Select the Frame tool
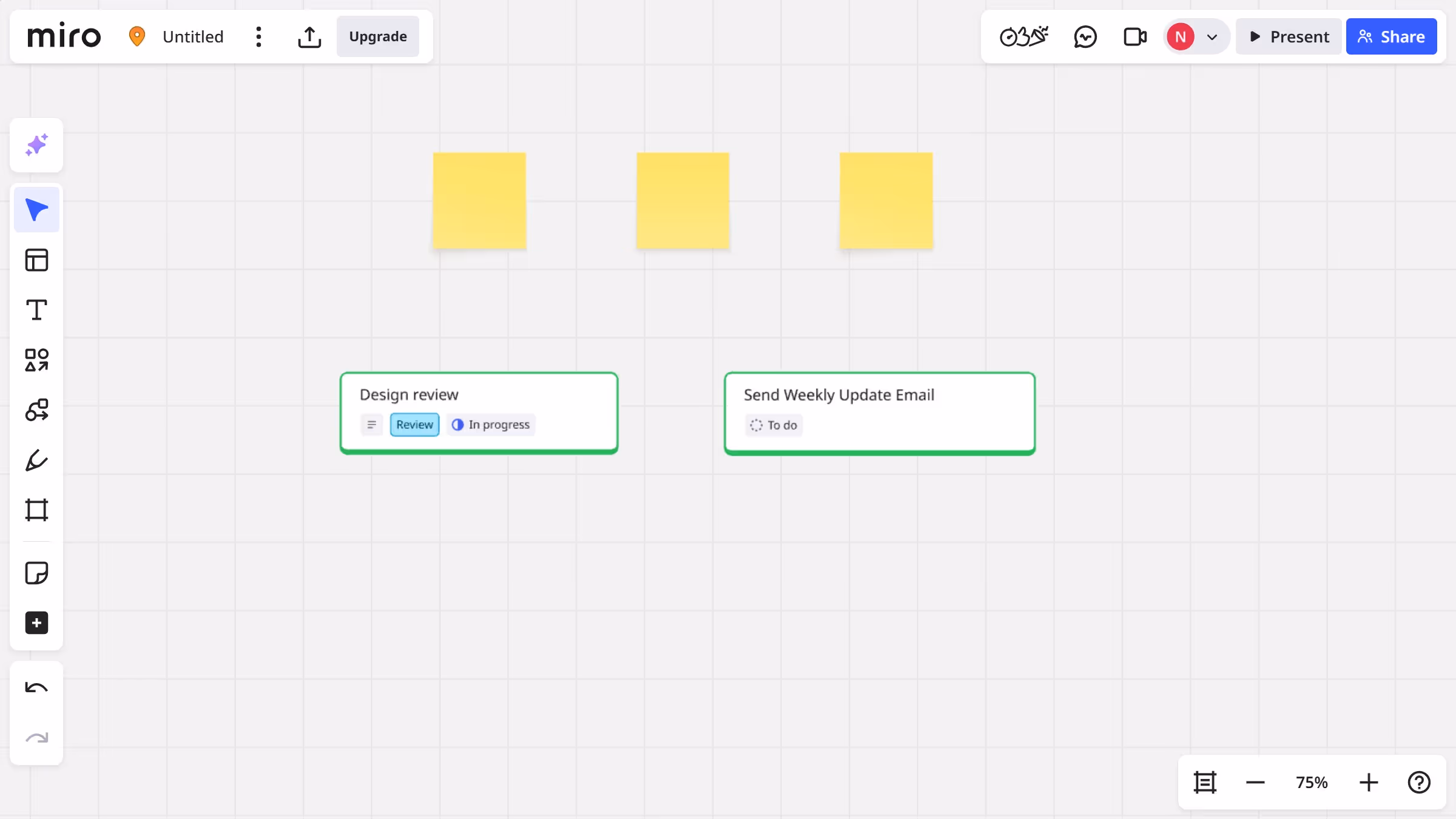 tap(36, 510)
